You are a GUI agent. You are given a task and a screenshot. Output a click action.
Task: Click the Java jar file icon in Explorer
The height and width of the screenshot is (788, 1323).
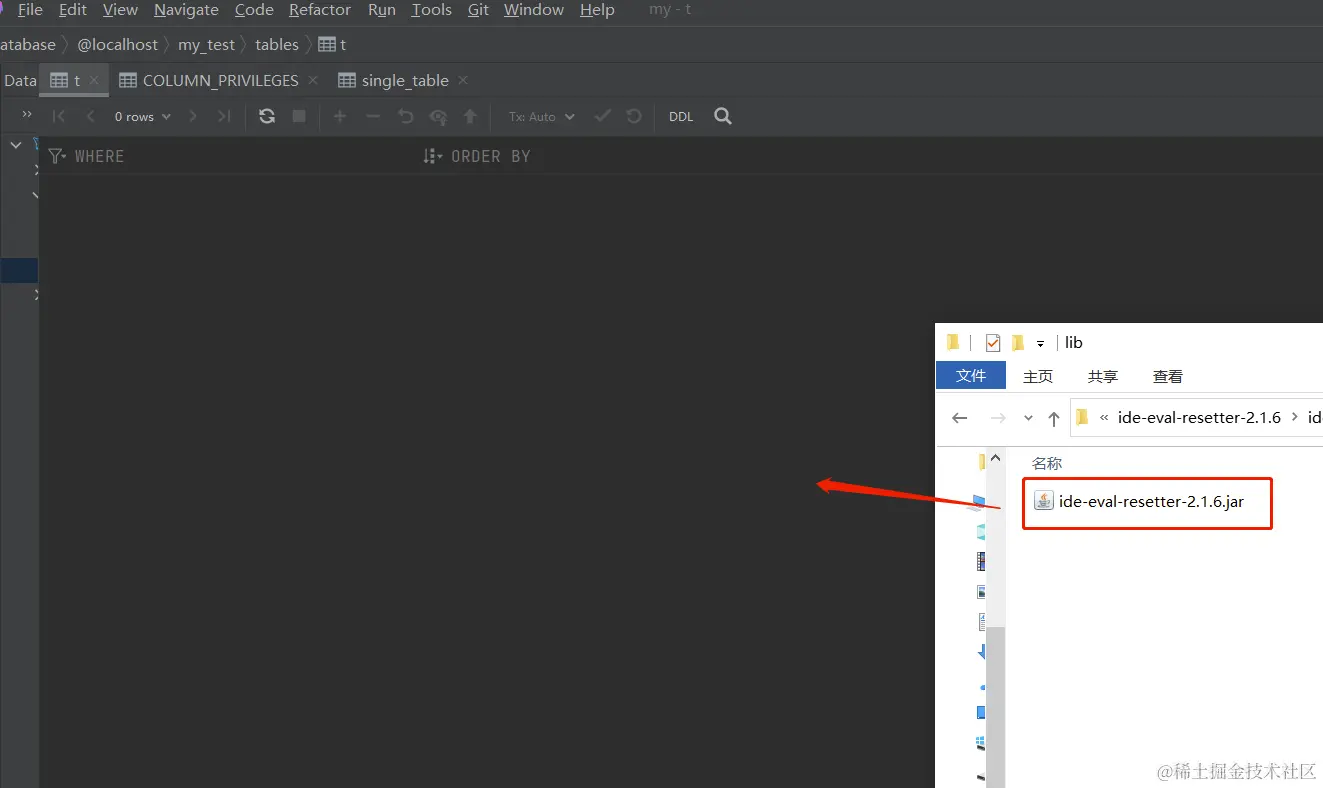coord(1044,501)
